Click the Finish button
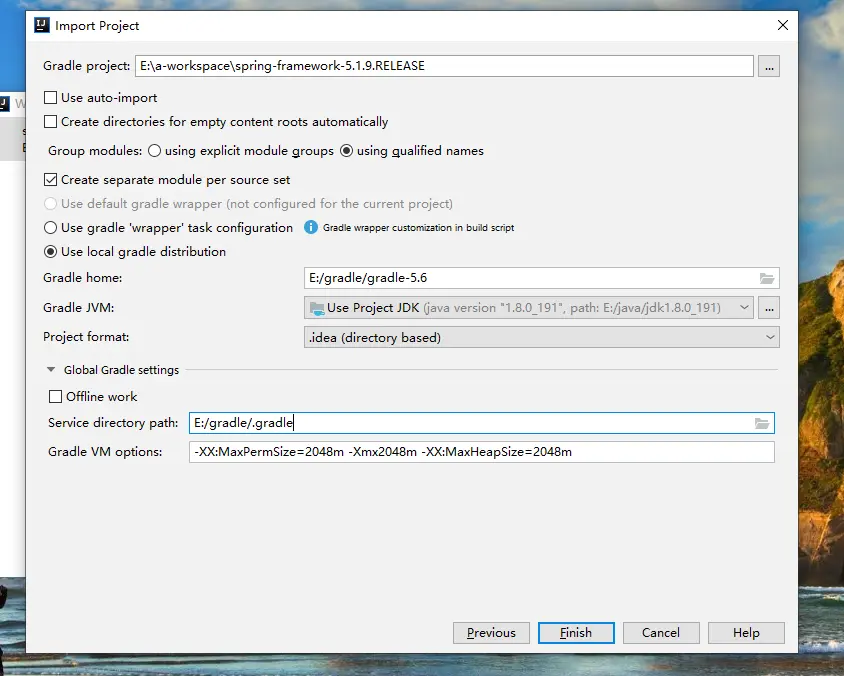This screenshot has height=676, width=844. click(576, 633)
